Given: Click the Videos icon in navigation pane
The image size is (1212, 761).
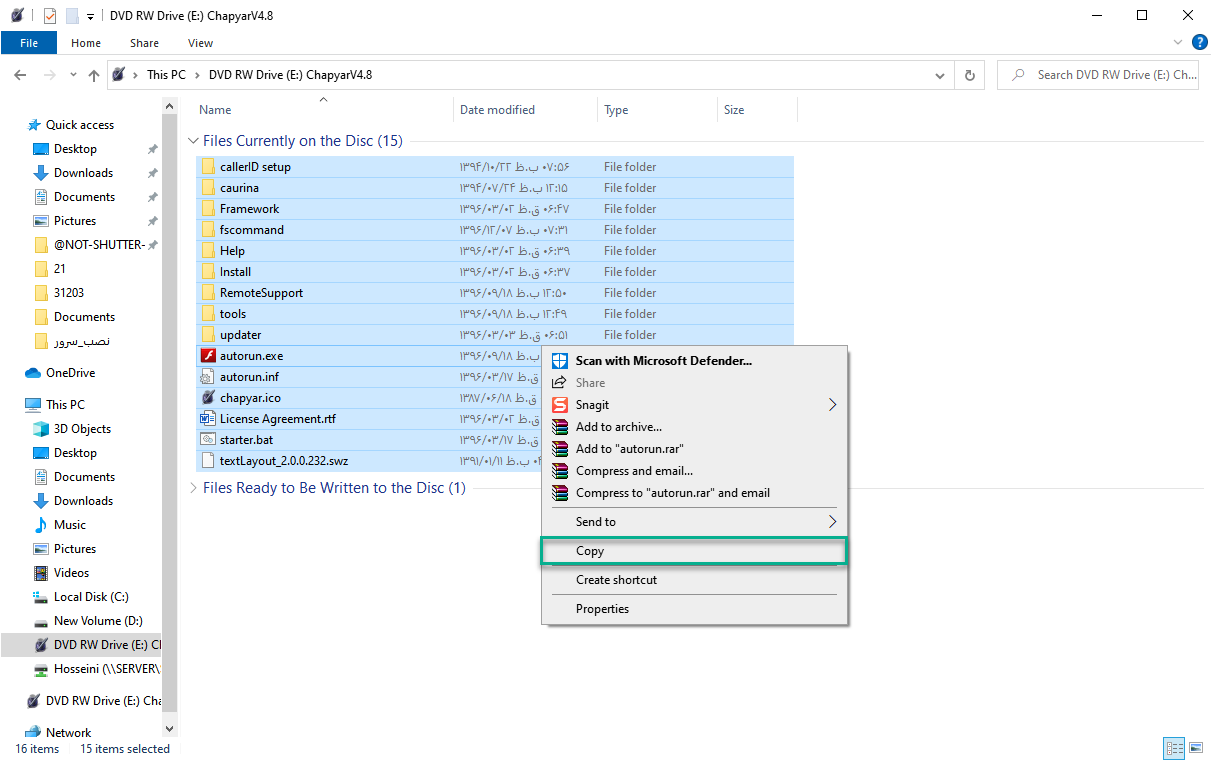Looking at the screenshot, I should point(41,573).
